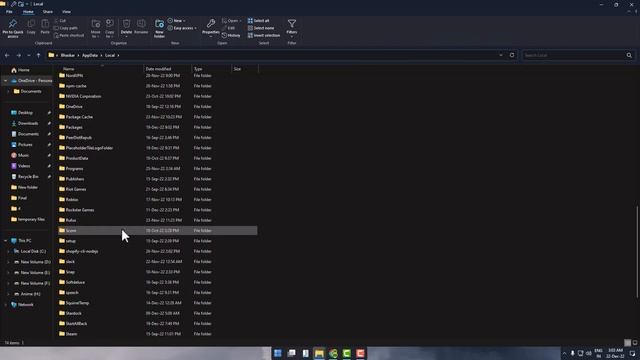The height and width of the screenshot is (360, 640).
Task: Expand the Local Disk (C:) node
Action: click(9, 251)
